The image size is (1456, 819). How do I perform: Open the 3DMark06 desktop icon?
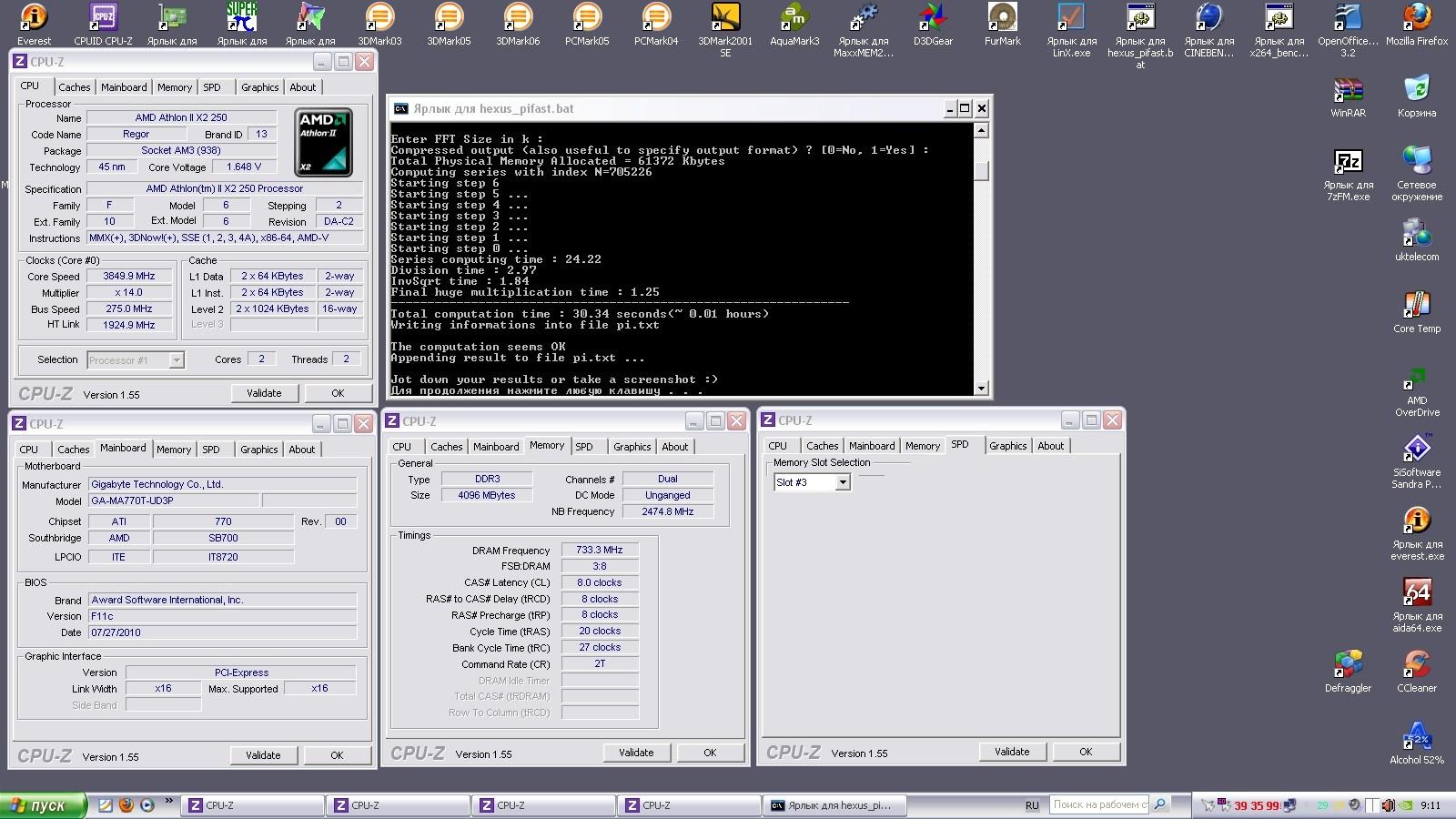point(518,24)
